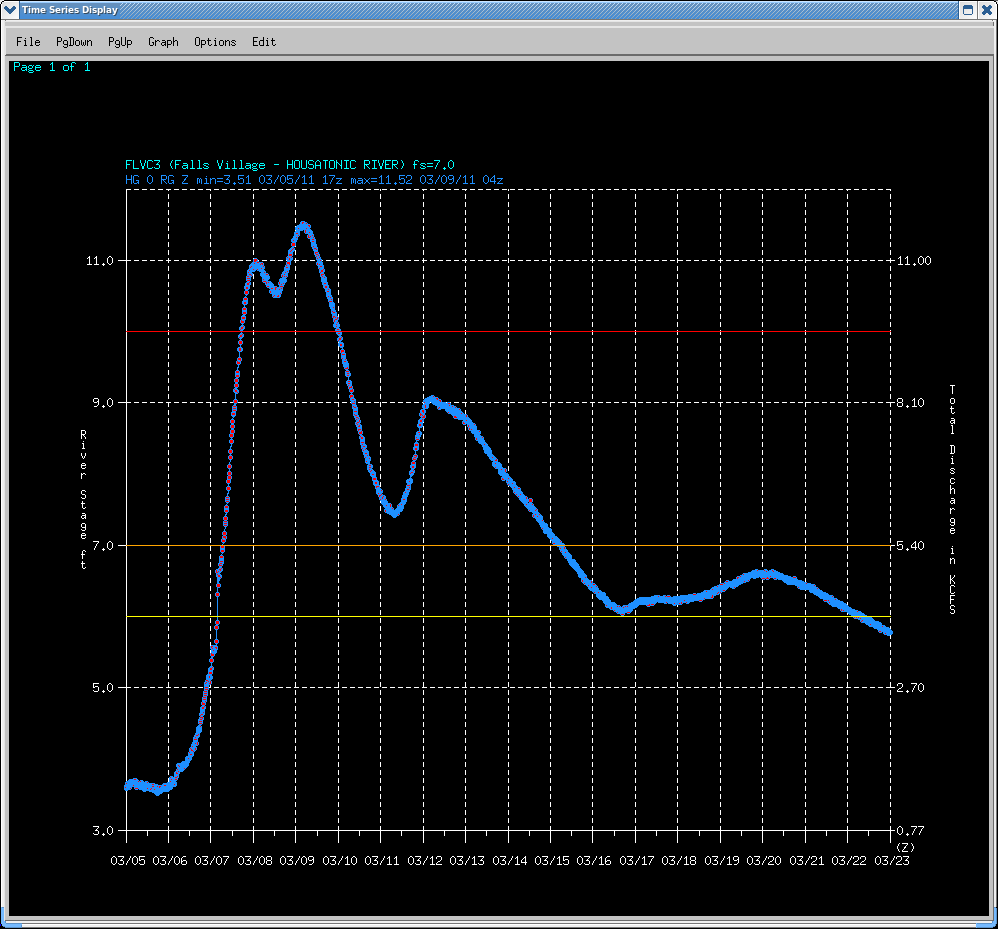Click the PgUp menu item
Viewport: 998px width, 929px height.
coord(120,42)
